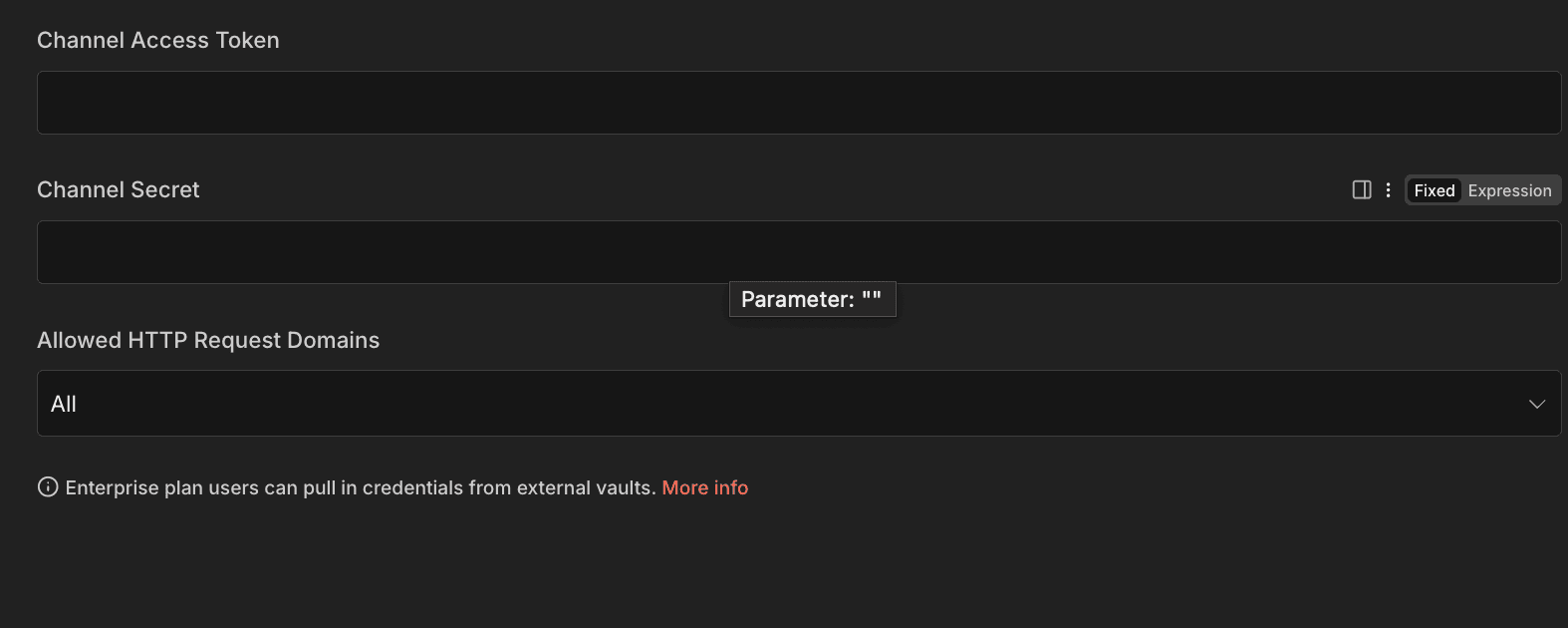Select the "All" value in domains selector
This screenshot has width=1568, height=628.
click(x=64, y=404)
